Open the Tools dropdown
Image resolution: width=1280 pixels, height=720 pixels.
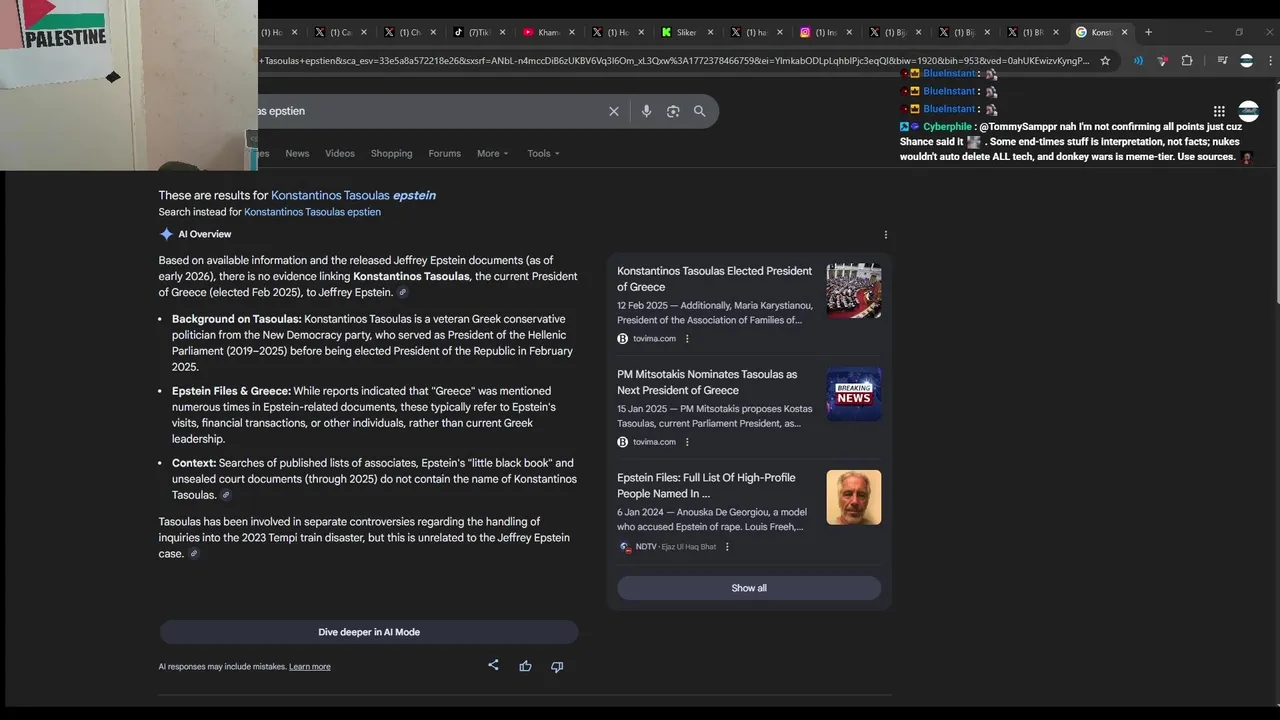543,153
